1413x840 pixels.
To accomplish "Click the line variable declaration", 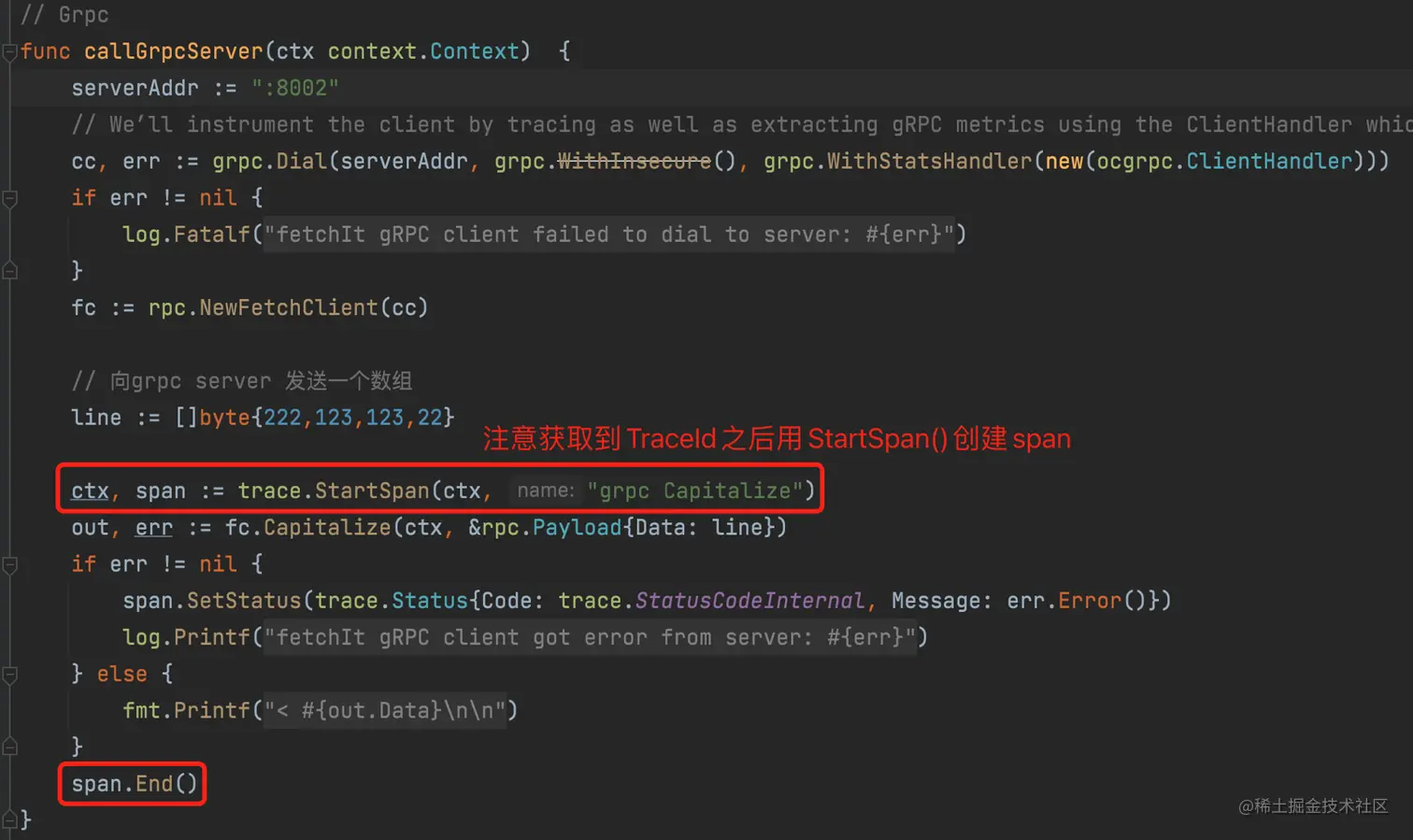I will [97, 417].
